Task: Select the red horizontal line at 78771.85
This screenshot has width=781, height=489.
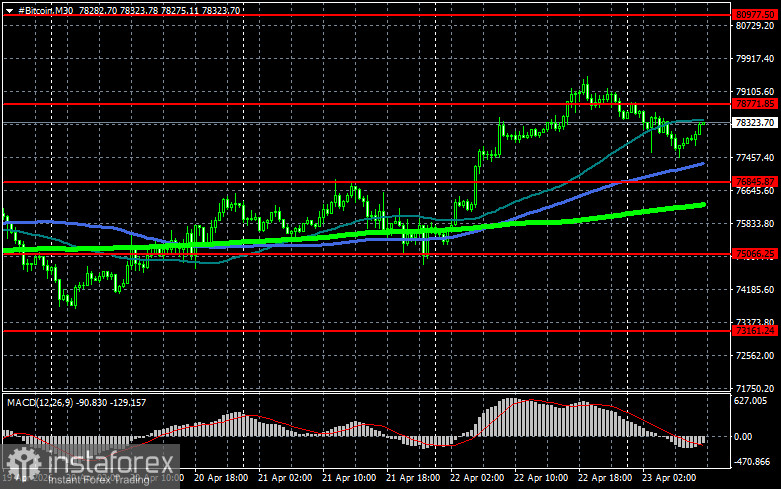Action: click(x=368, y=104)
